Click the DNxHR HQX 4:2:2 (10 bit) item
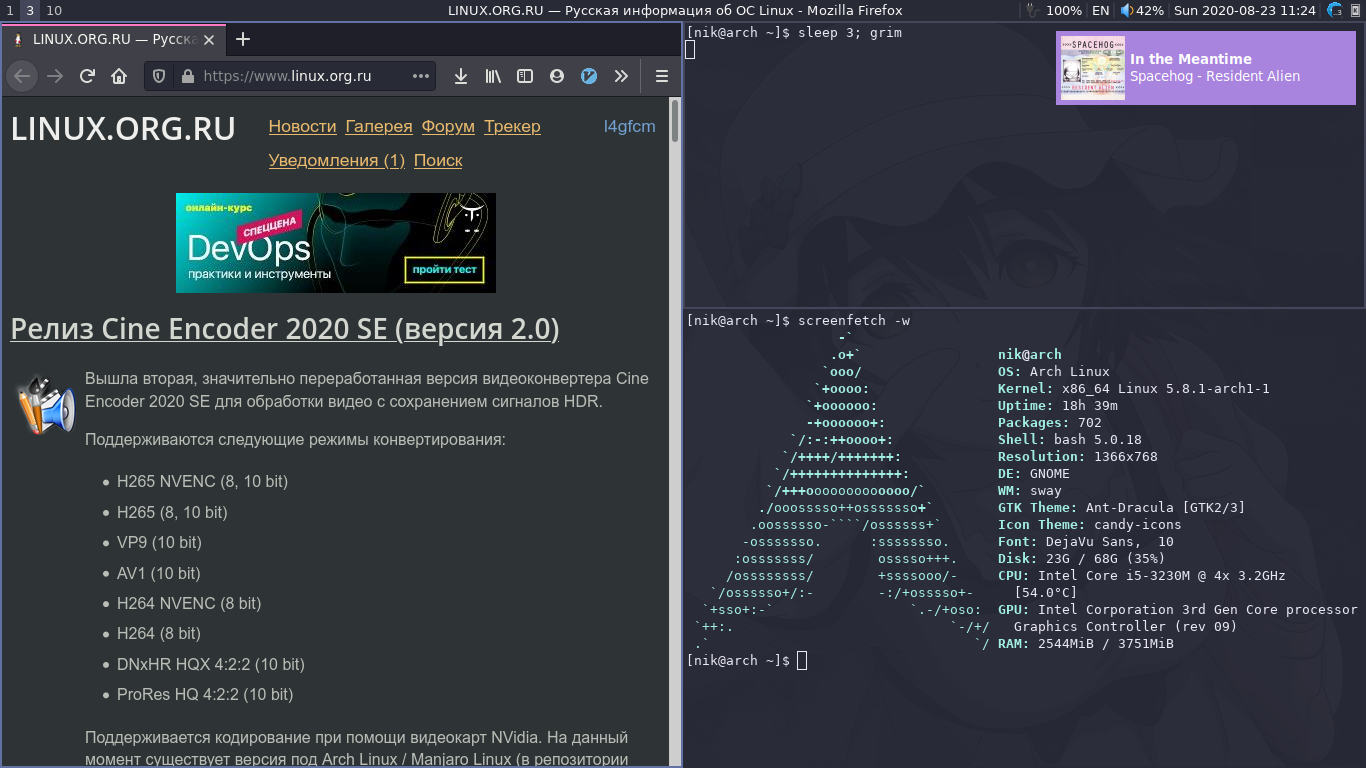Image resolution: width=1366 pixels, height=768 pixels. [211, 664]
